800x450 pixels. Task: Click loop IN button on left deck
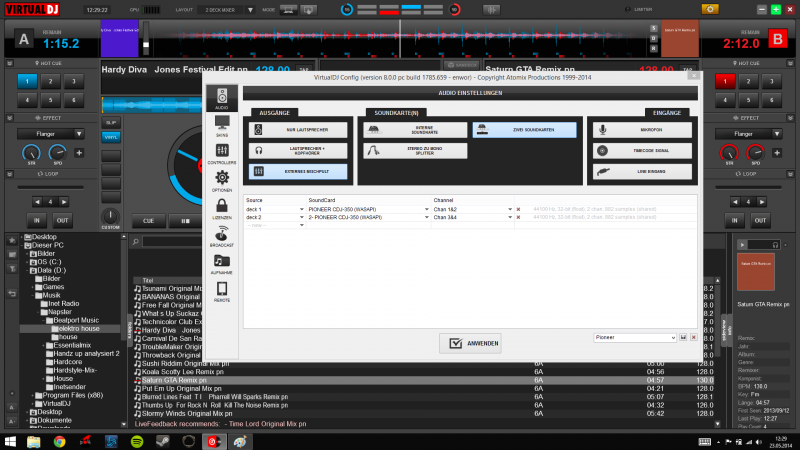pos(37,220)
